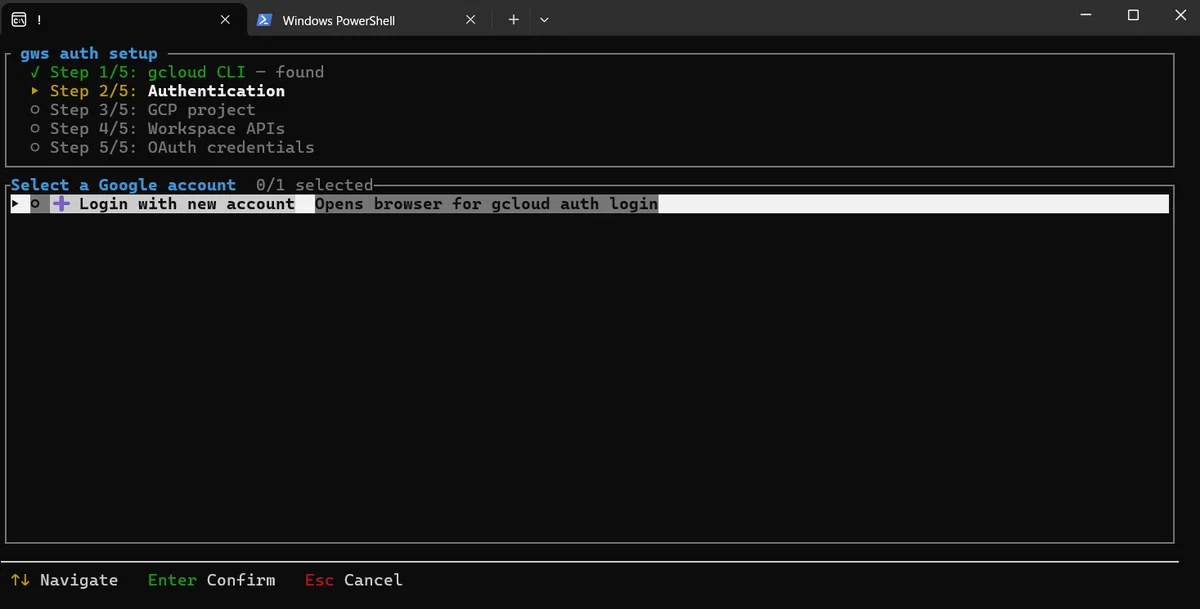The image size is (1200, 609).
Task: Click the Esc Cancel hint
Action: (354, 580)
